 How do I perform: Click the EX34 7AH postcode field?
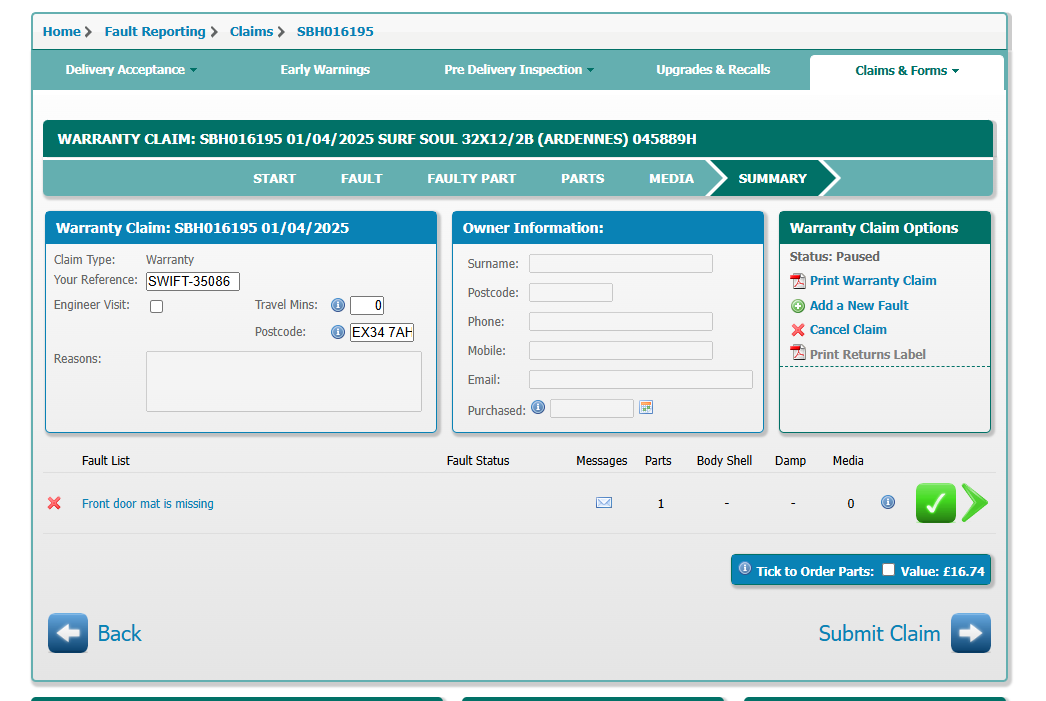(382, 332)
